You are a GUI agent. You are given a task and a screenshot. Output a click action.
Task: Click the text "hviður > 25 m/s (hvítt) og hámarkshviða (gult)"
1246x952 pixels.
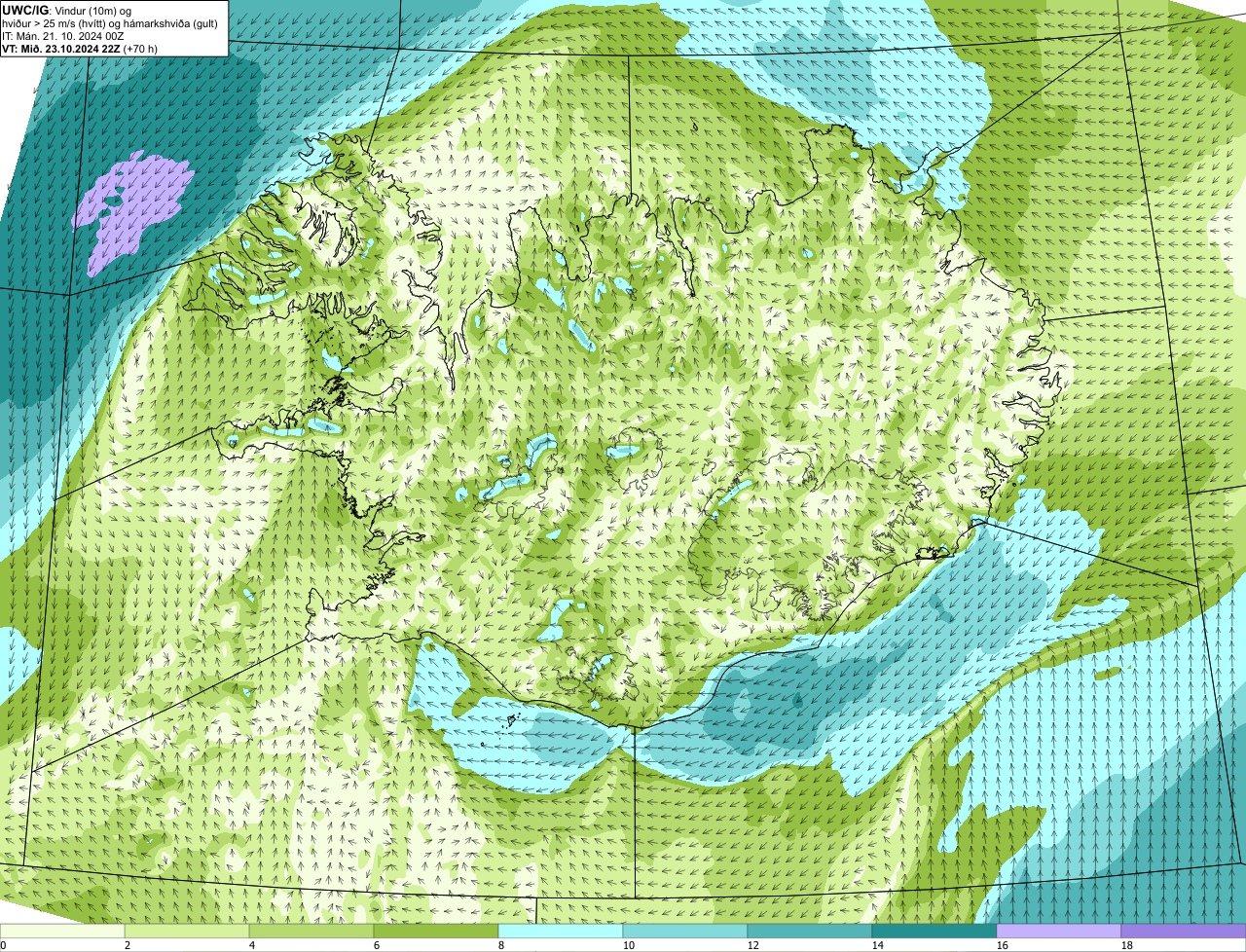pos(111,22)
